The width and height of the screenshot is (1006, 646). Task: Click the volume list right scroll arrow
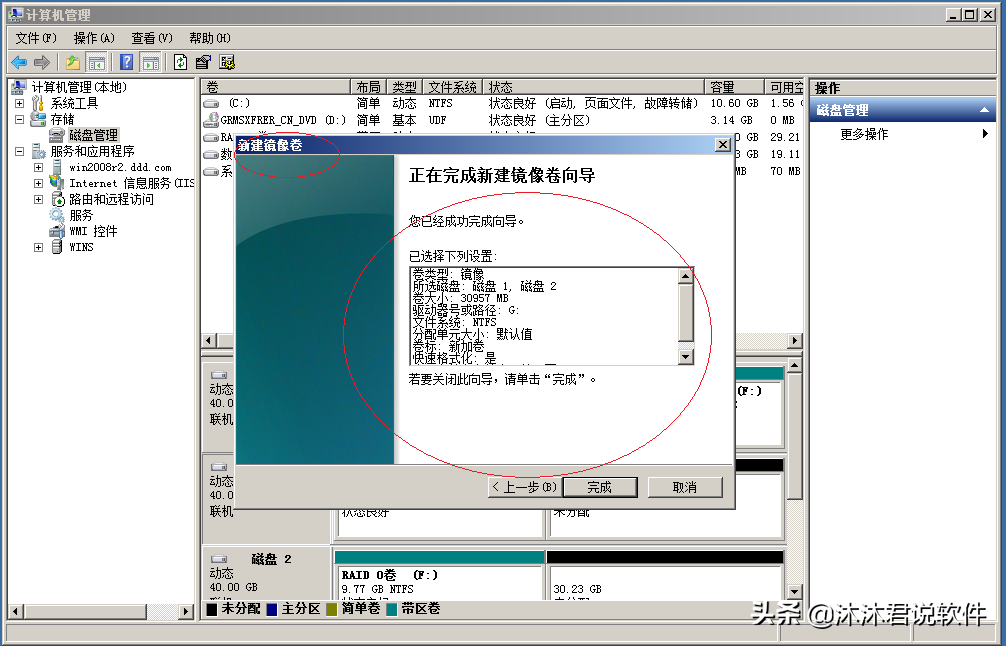pyautogui.click(x=795, y=340)
